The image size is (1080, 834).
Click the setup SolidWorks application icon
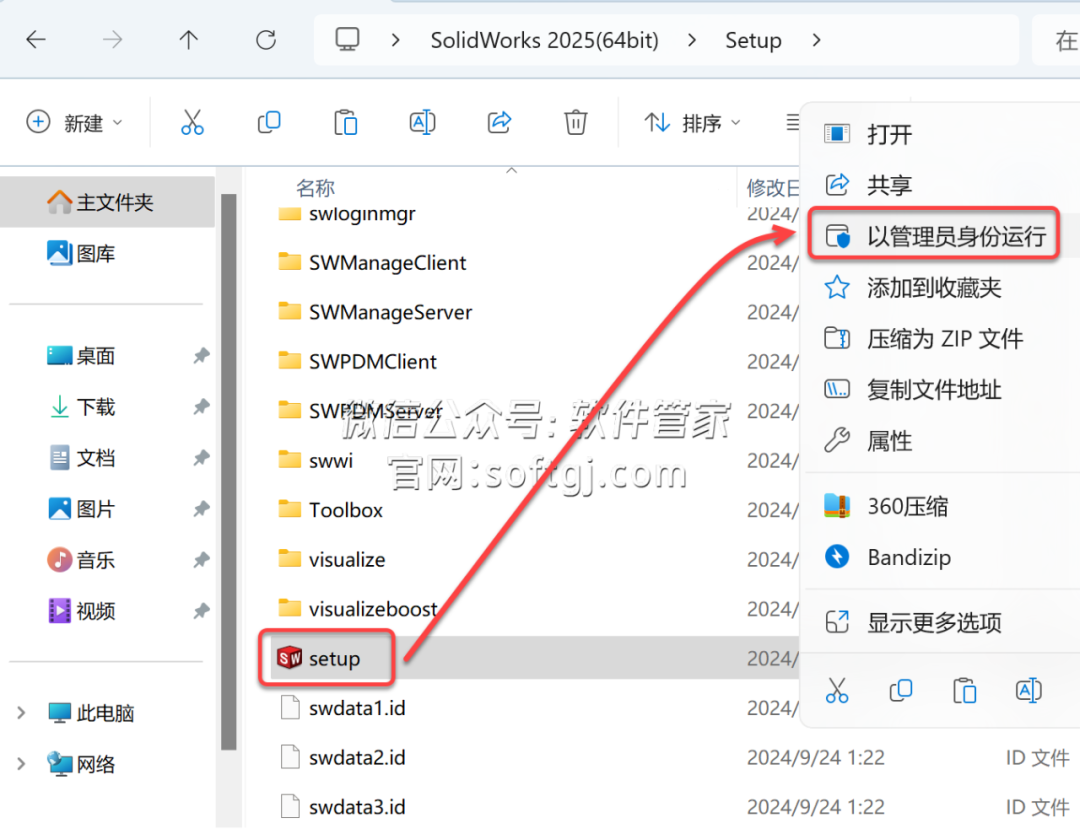[289, 658]
